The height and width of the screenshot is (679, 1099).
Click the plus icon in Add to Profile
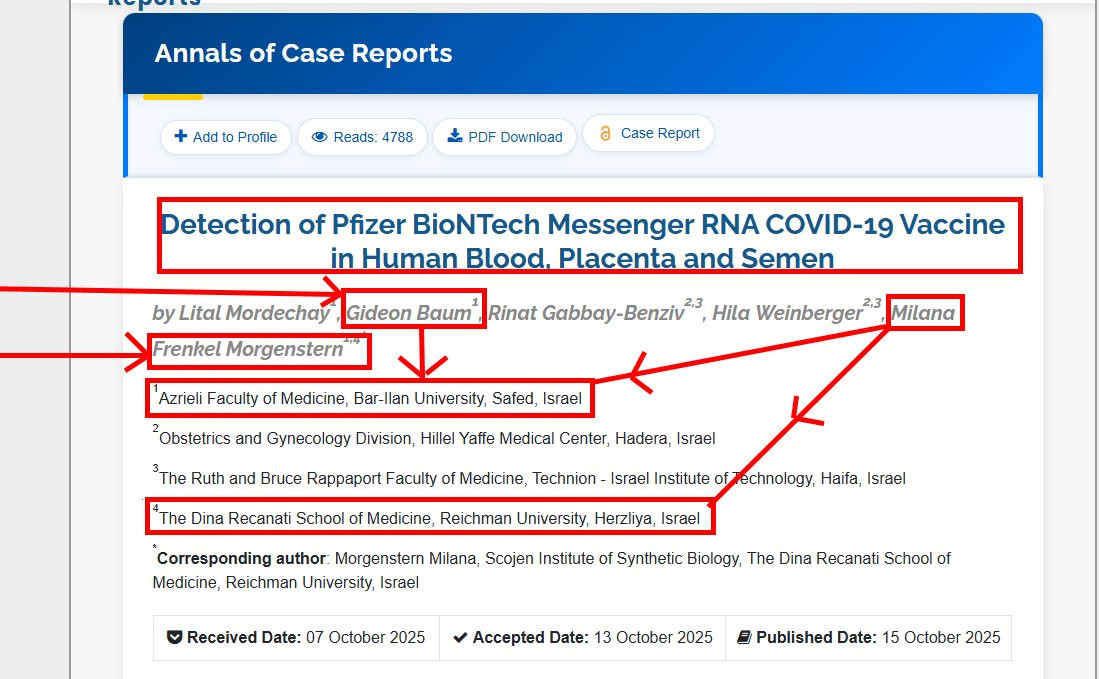pos(181,136)
